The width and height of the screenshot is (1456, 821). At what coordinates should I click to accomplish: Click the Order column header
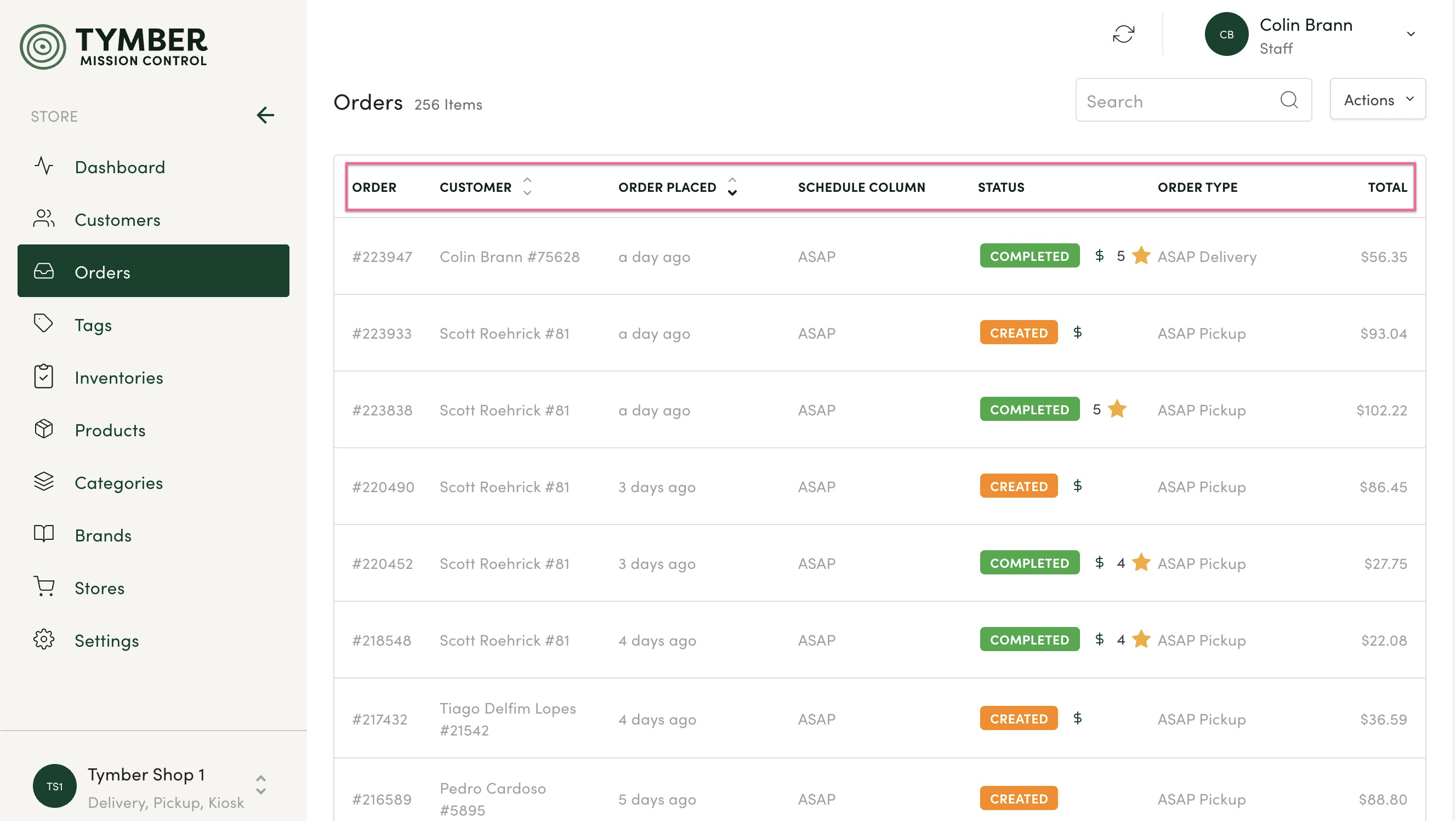pos(374,187)
